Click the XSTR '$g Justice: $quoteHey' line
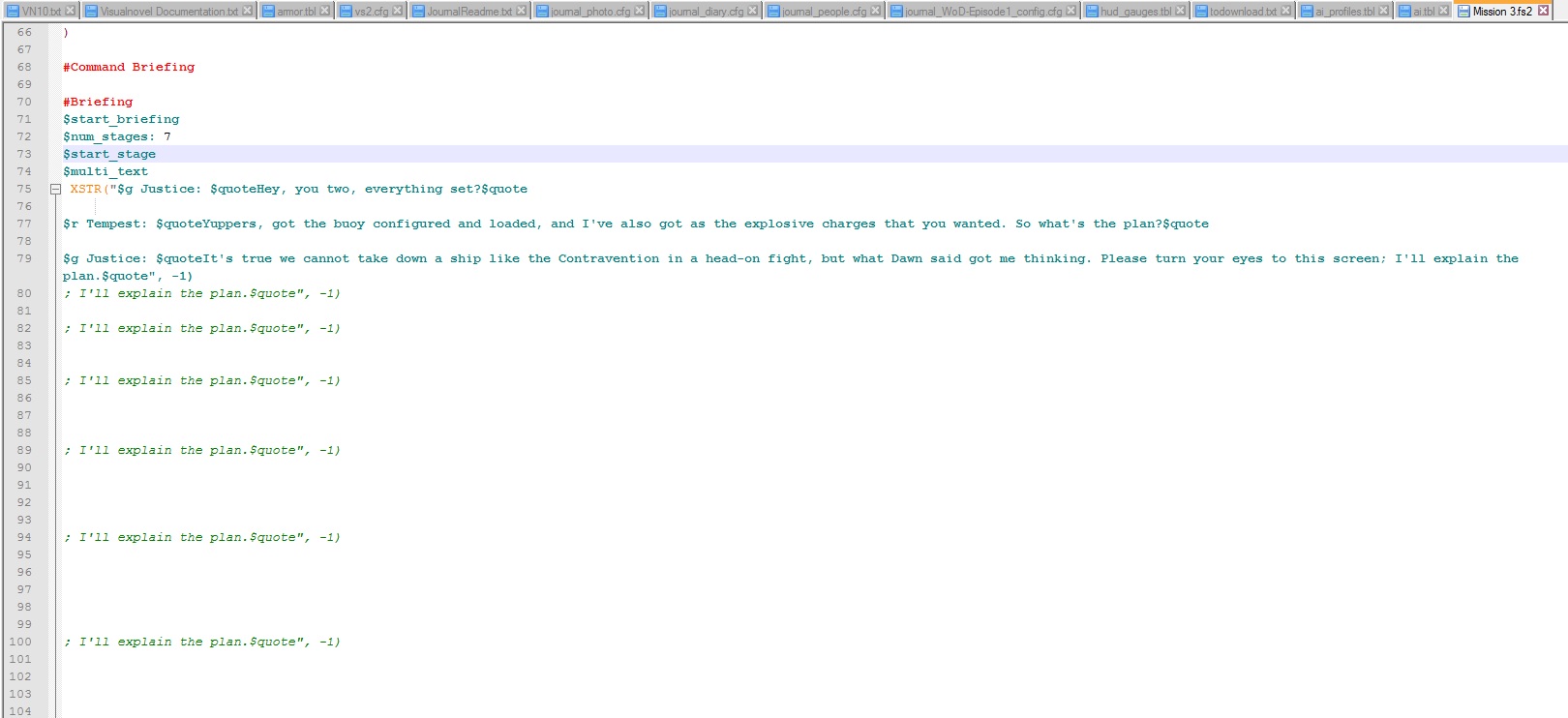 298,189
